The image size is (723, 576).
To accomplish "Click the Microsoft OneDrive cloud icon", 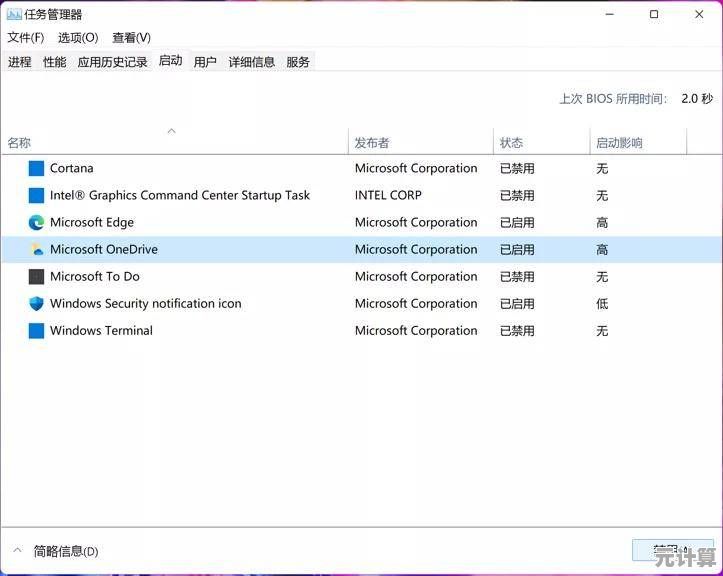I will pos(36,250).
